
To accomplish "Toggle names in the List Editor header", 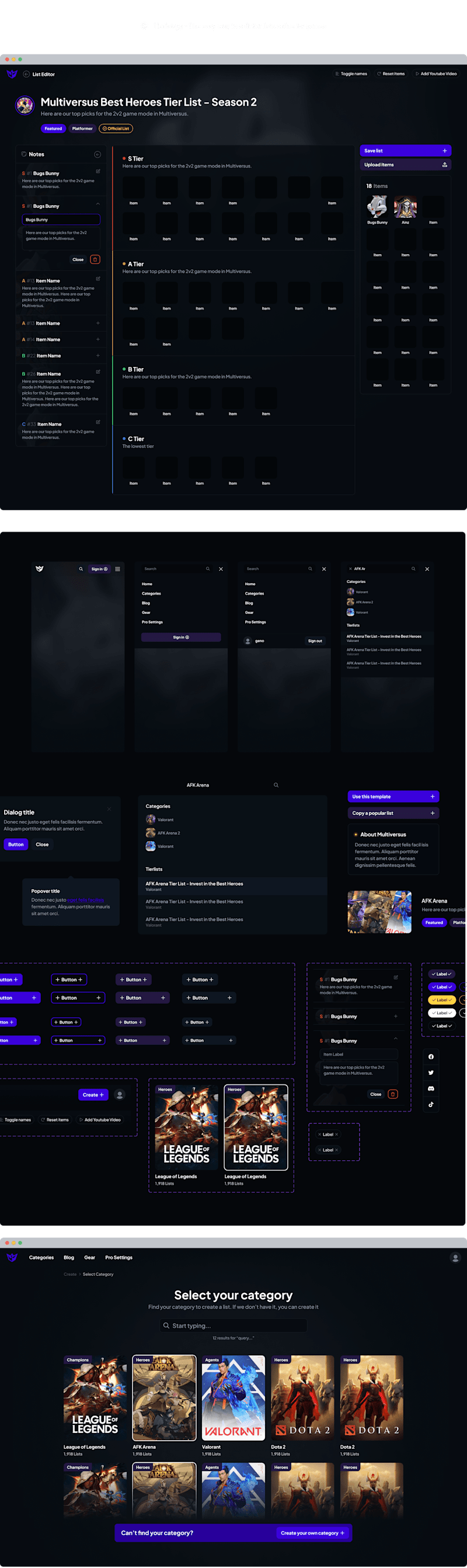I will coord(351,74).
